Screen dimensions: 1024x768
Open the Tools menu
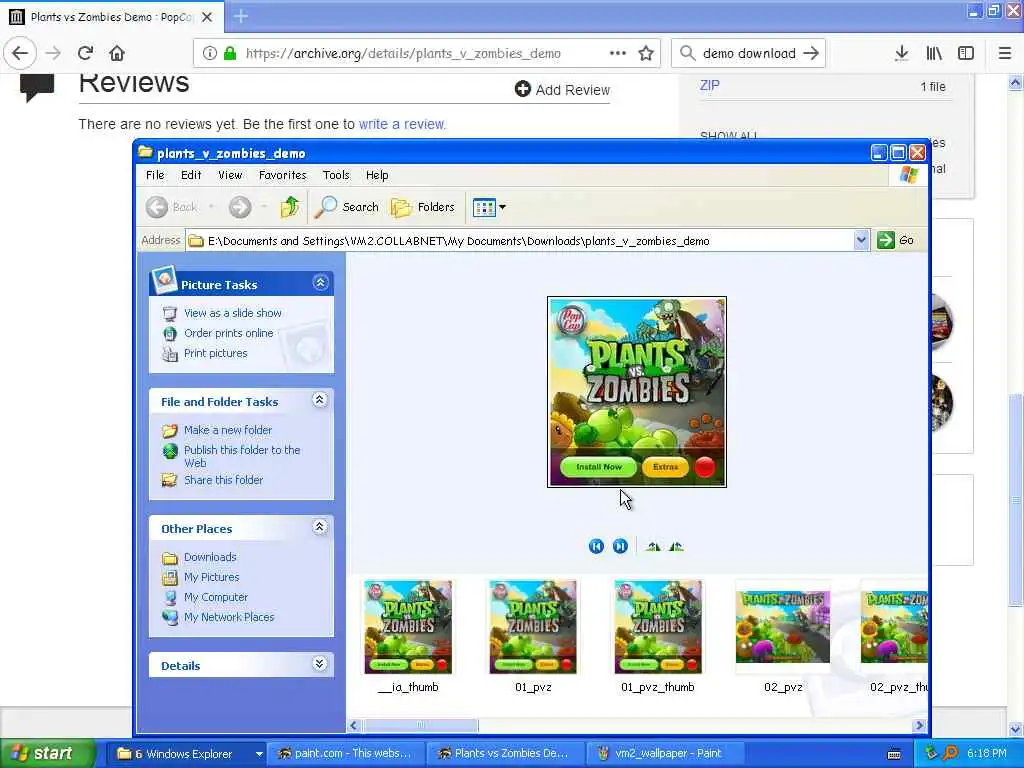tap(336, 175)
